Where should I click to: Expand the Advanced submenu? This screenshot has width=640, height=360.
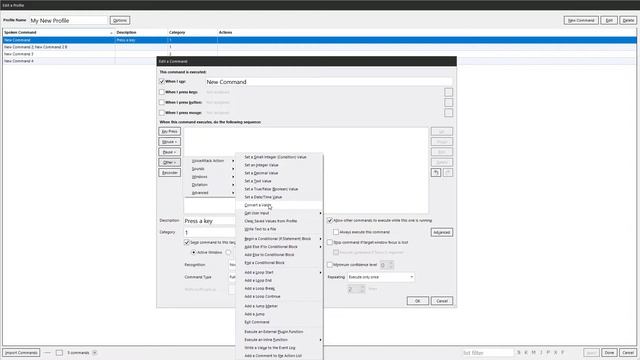point(210,193)
